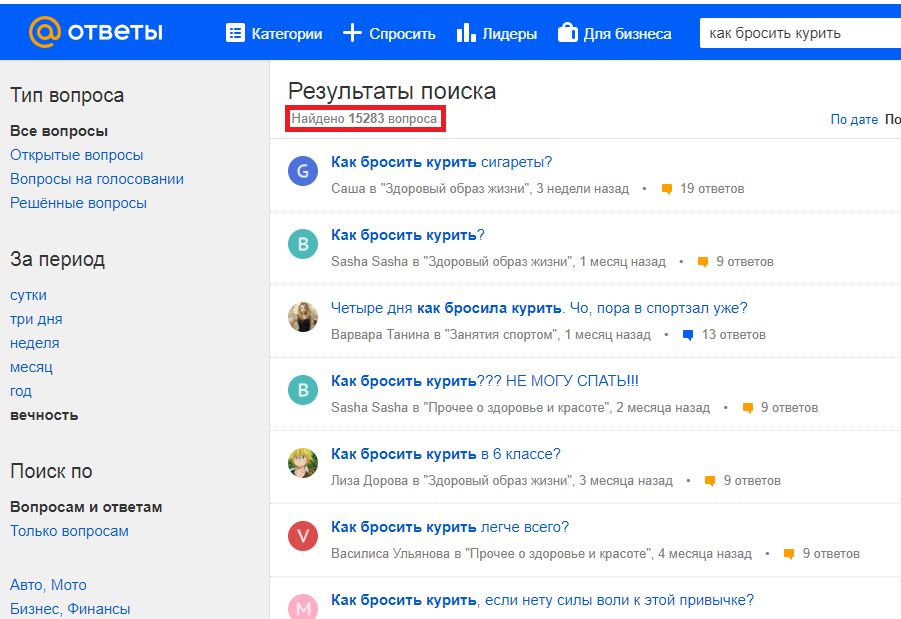Set period to месяц
Image resolution: width=901 pixels, height=619 pixels.
(x=31, y=367)
